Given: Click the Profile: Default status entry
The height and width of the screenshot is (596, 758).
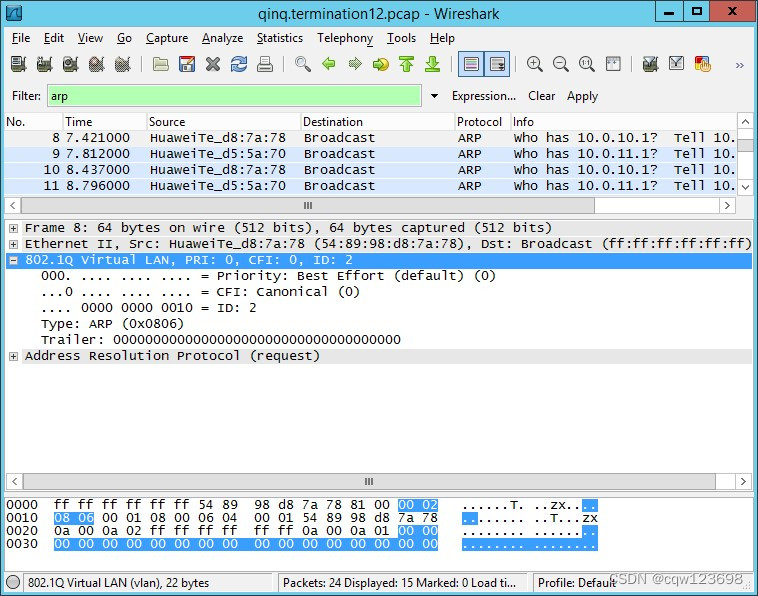Looking at the screenshot, I should 577,582.
